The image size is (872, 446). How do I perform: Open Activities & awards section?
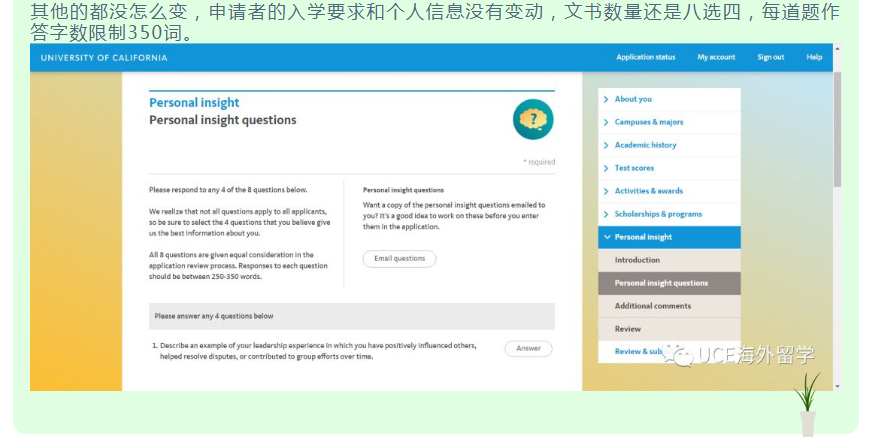pyautogui.click(x=648, y=191)
